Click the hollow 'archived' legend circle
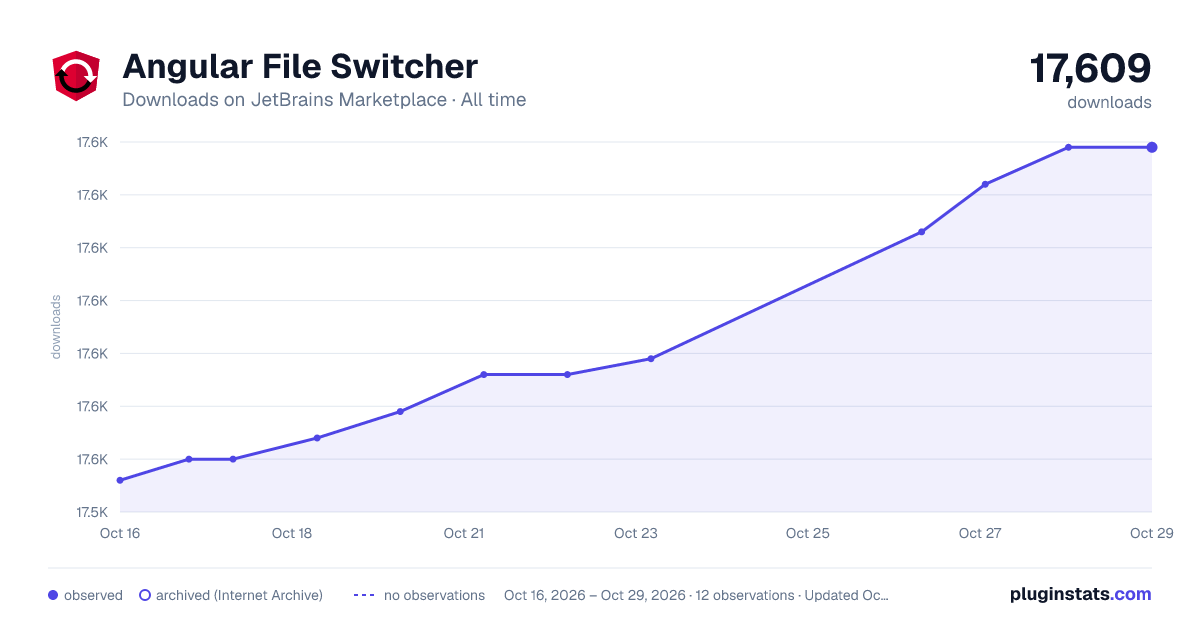 [144, 595]
